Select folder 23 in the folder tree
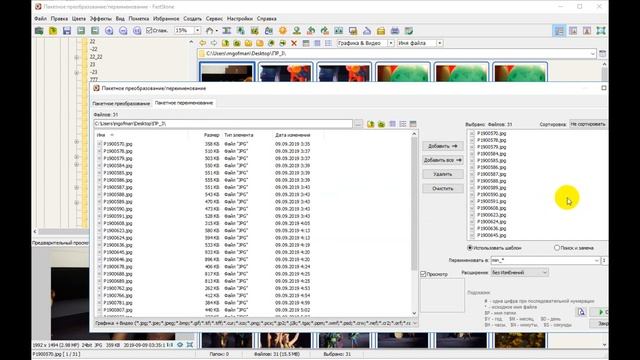 click(93, 64)
